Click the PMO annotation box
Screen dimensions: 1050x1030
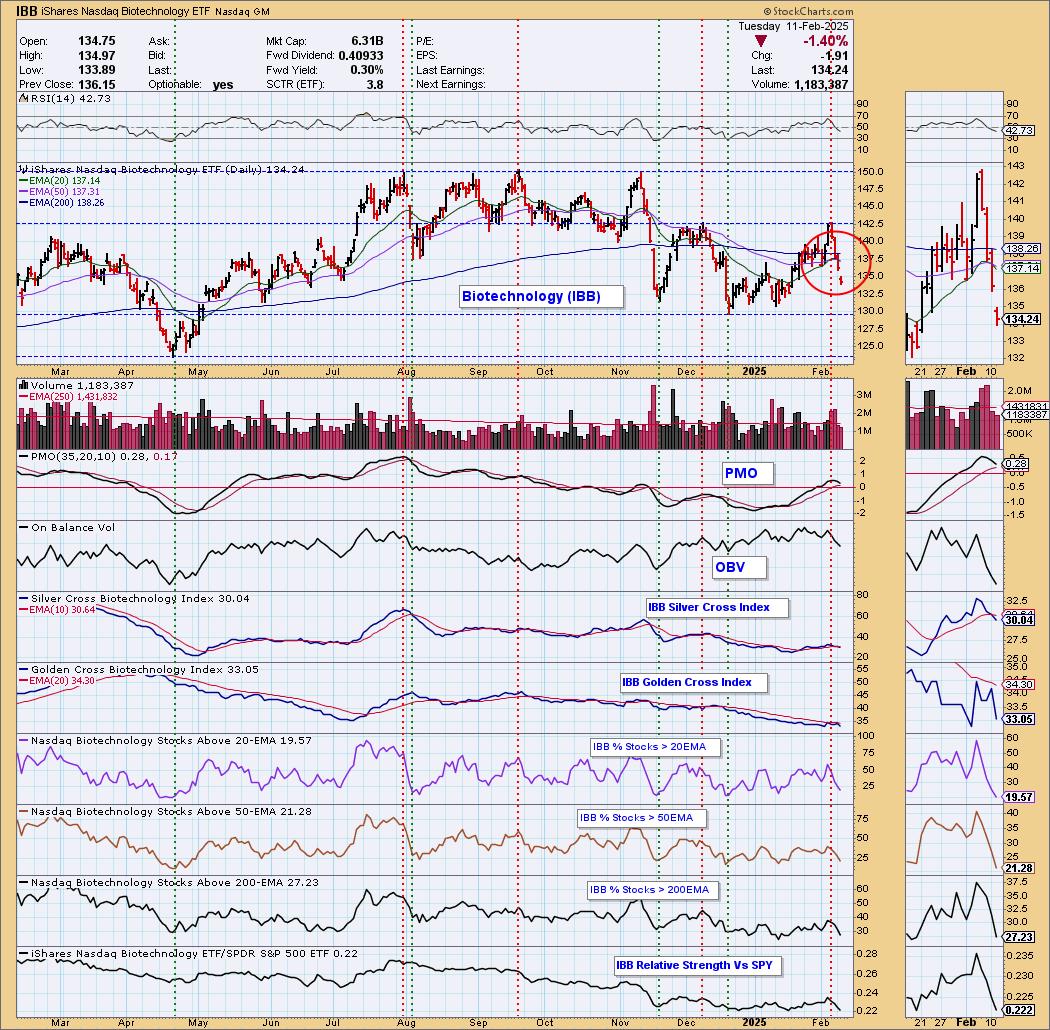(747, 473)
